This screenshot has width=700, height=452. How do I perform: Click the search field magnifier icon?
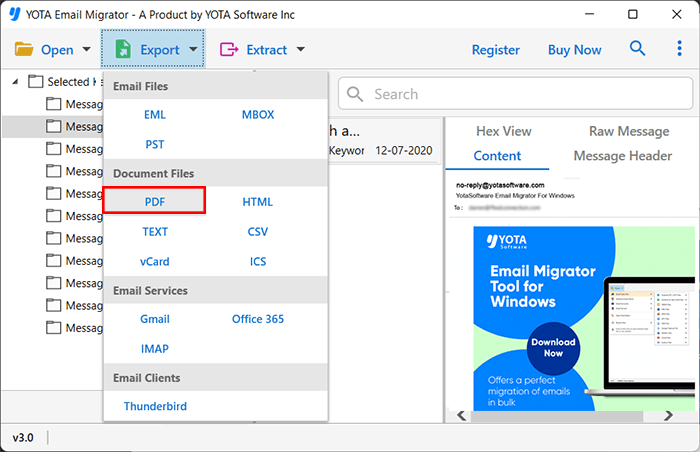355,94
